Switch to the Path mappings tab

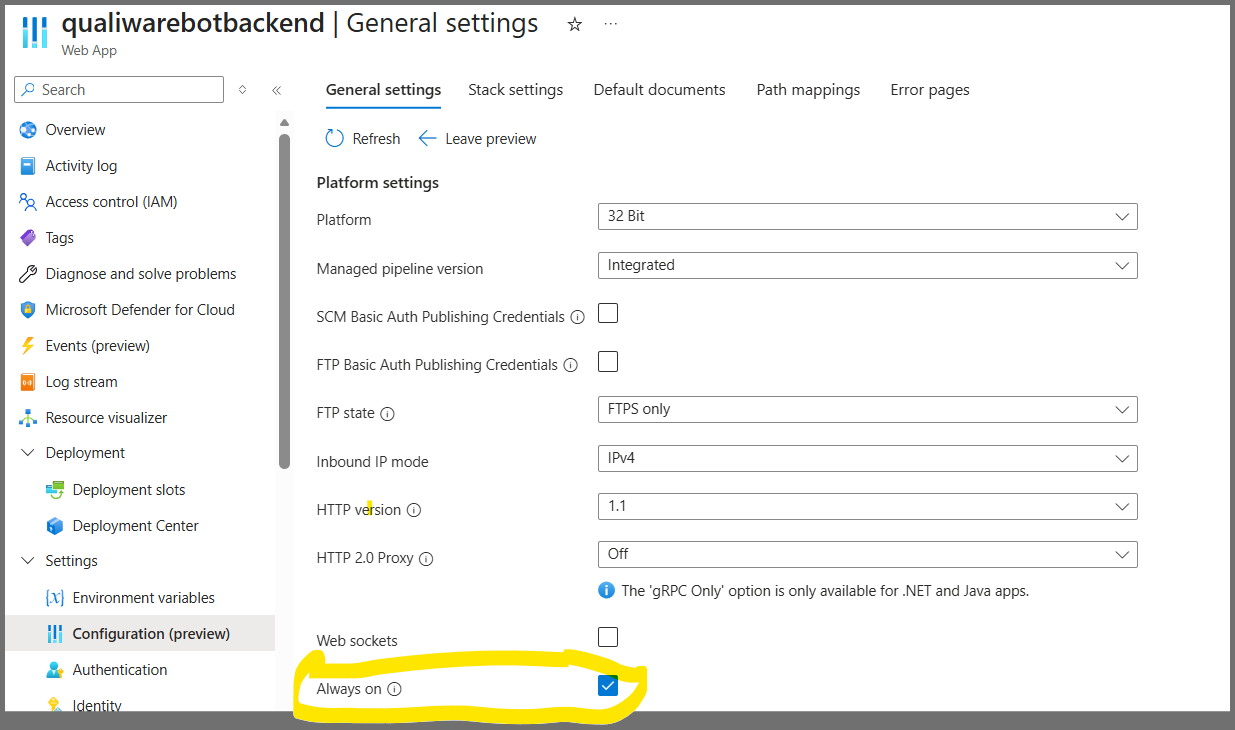tap(808, 90)
